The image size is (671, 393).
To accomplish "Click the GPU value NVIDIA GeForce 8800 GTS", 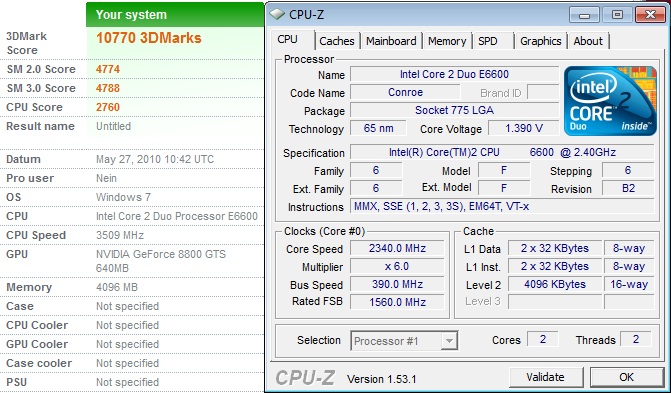I will [161, 254].
